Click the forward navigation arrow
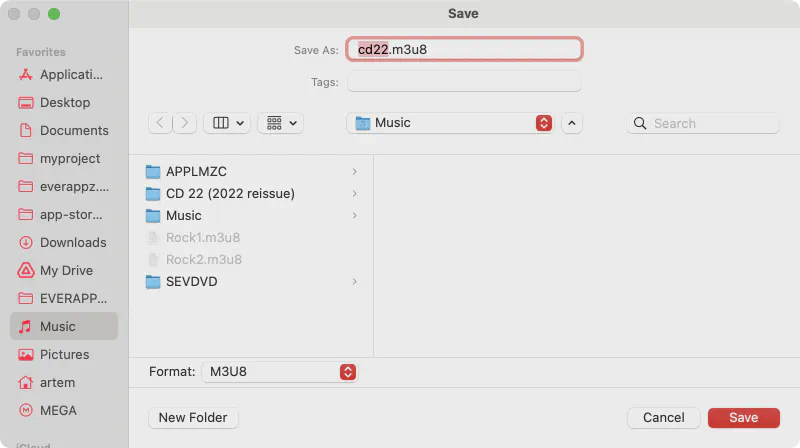The width and height of the screenshot is (800, 448). pos(185,123)
